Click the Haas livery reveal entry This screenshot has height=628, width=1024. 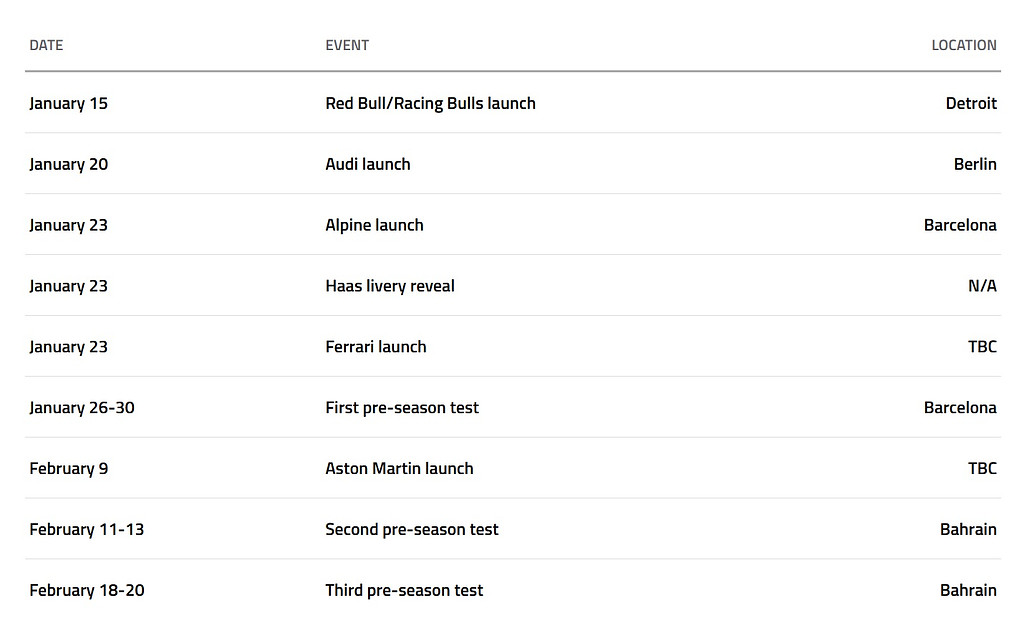(x=389, y=286)
